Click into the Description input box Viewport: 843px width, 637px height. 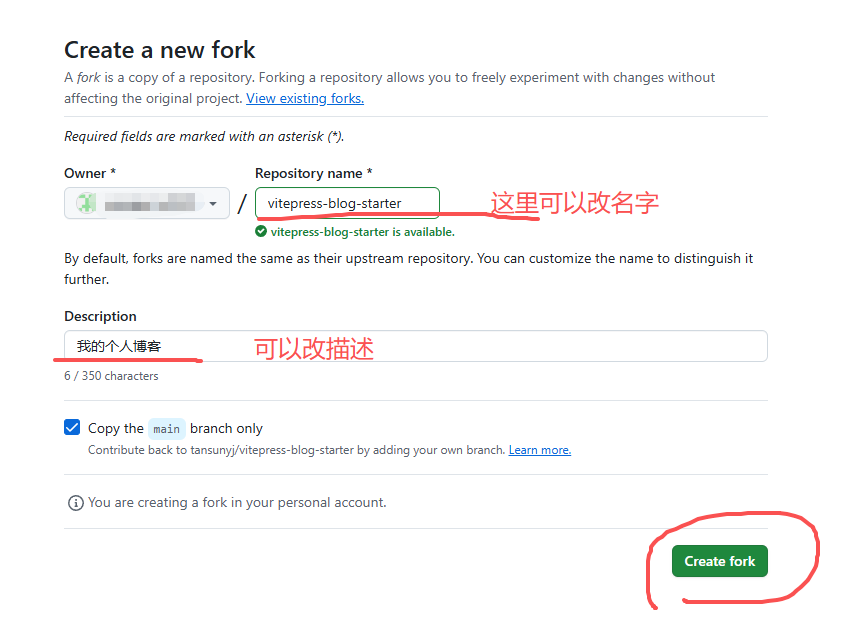[415, 346]
